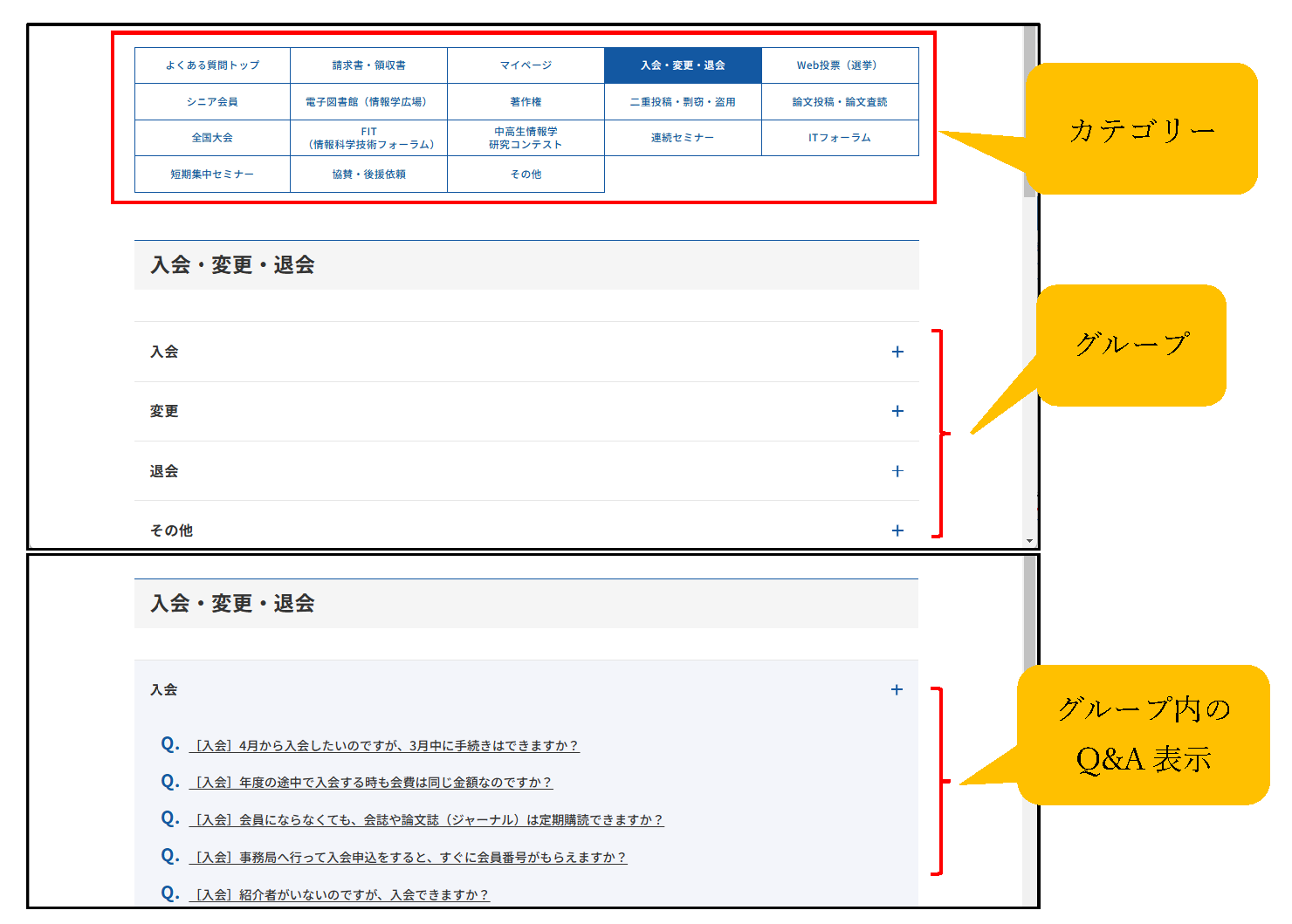Click the upper panel vertical scrollbar

coord(1029,113)
